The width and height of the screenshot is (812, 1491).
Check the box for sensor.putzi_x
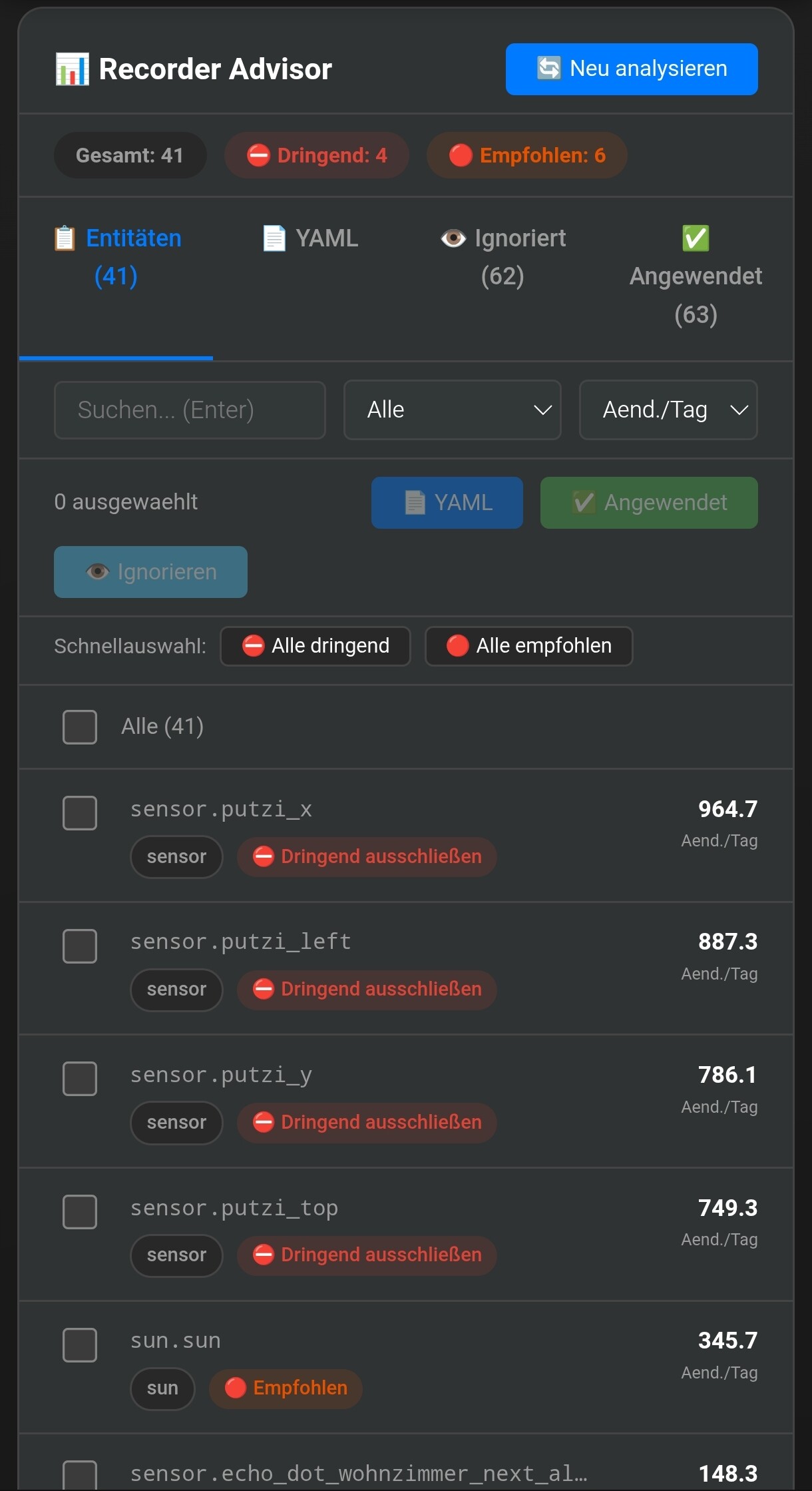click(x=80, y=813)
